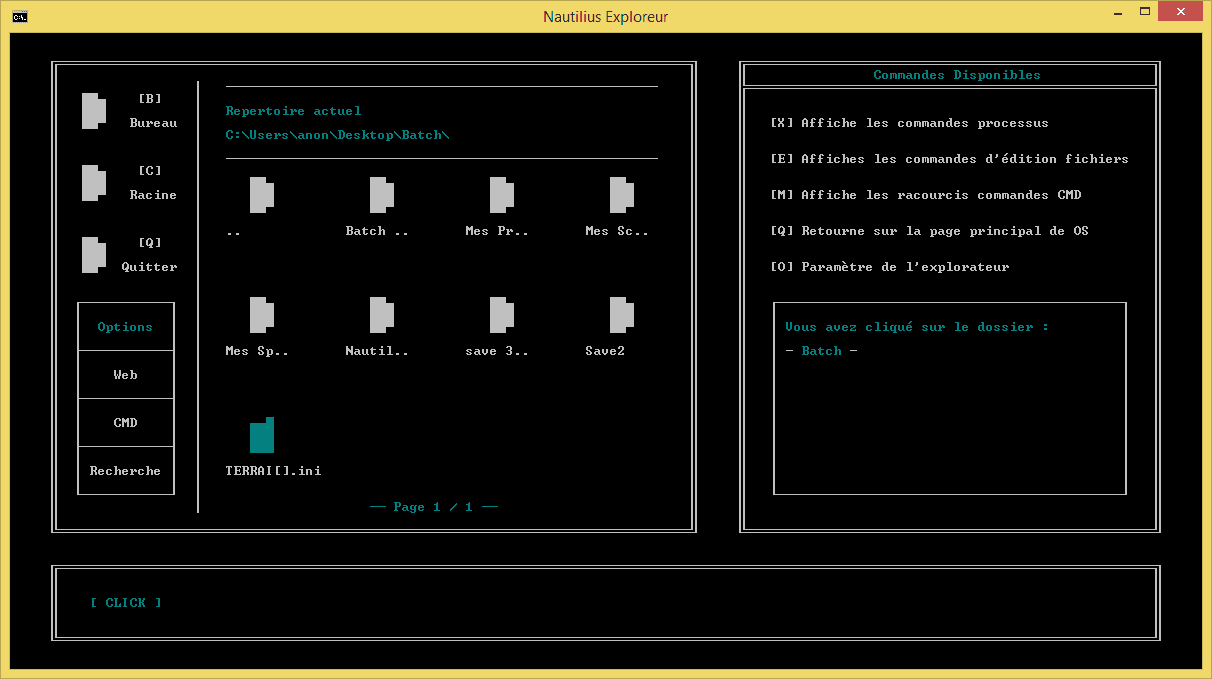This screenshot has width=1212, height=679.
Task: Click the Save2 folder name label
Action: pyautogui.click(x=605, y=351)
